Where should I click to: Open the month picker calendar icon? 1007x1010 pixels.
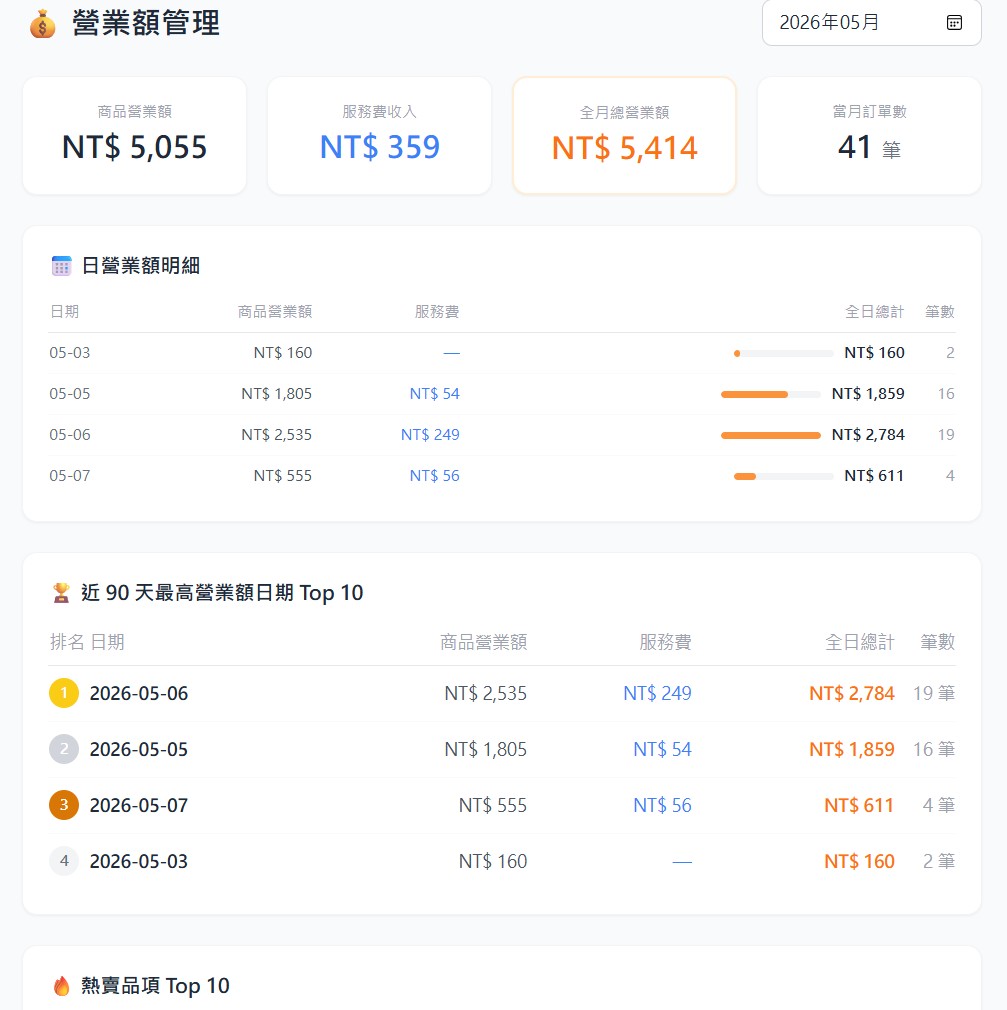pos(954,23)
